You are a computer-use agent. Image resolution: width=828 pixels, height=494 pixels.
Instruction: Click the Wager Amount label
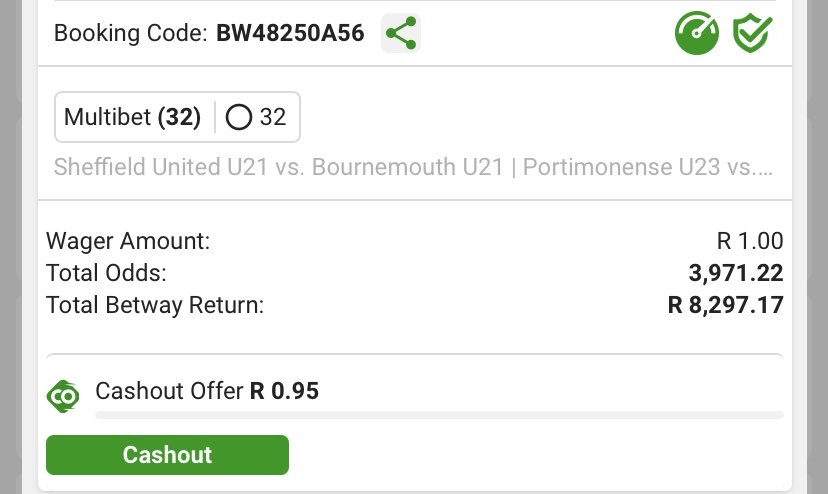[128, 241]
